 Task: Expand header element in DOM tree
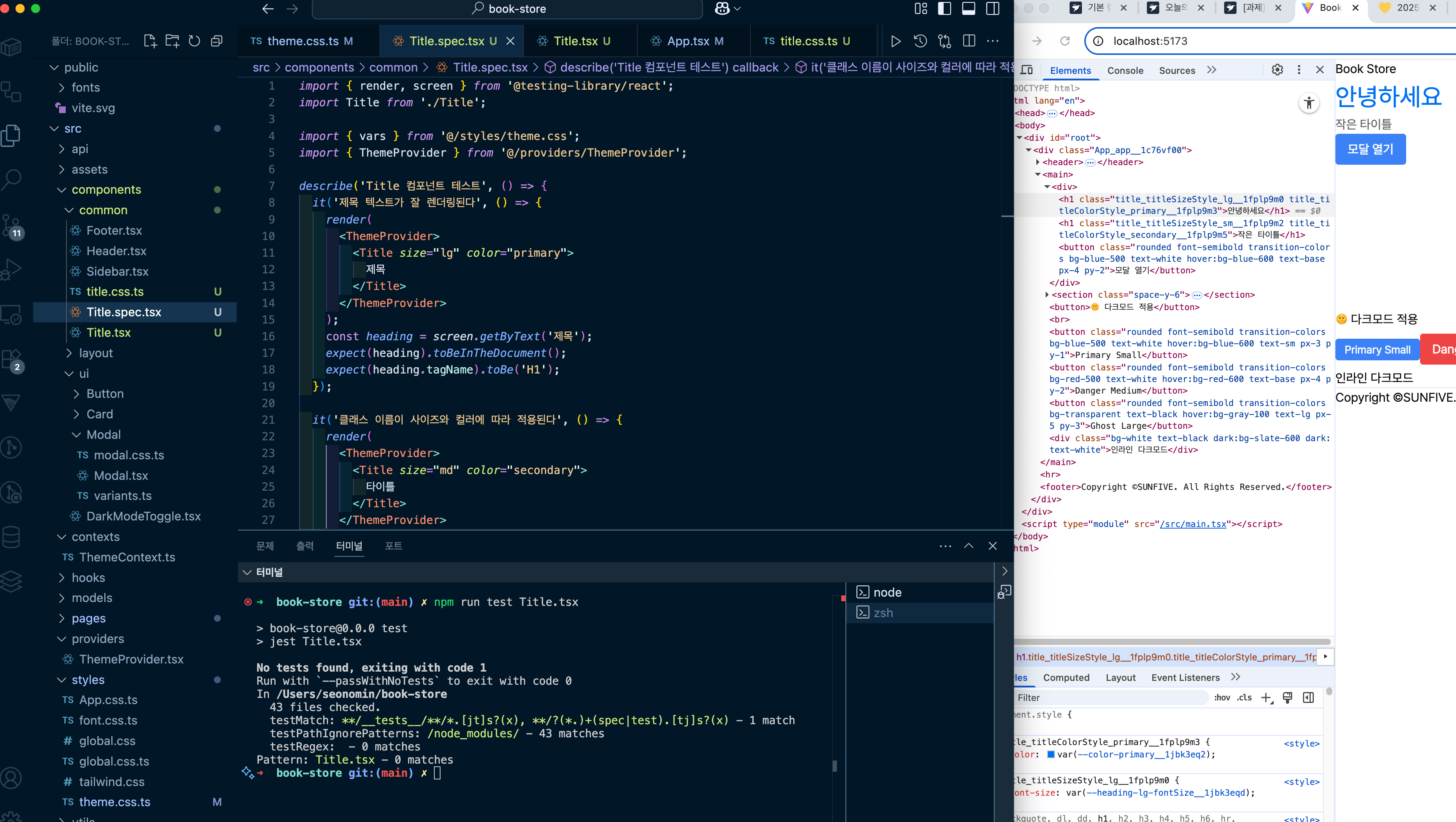1038,162
